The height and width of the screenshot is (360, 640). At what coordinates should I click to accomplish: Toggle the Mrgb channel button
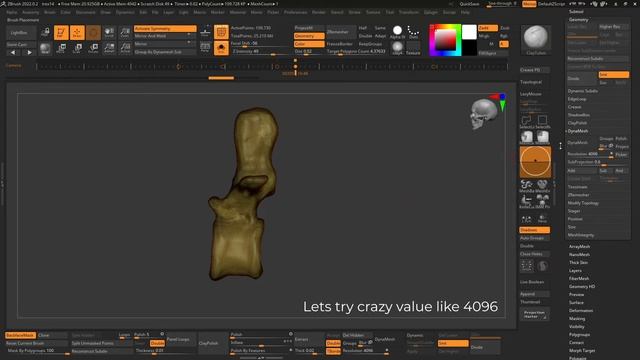(x=484, y=36)
